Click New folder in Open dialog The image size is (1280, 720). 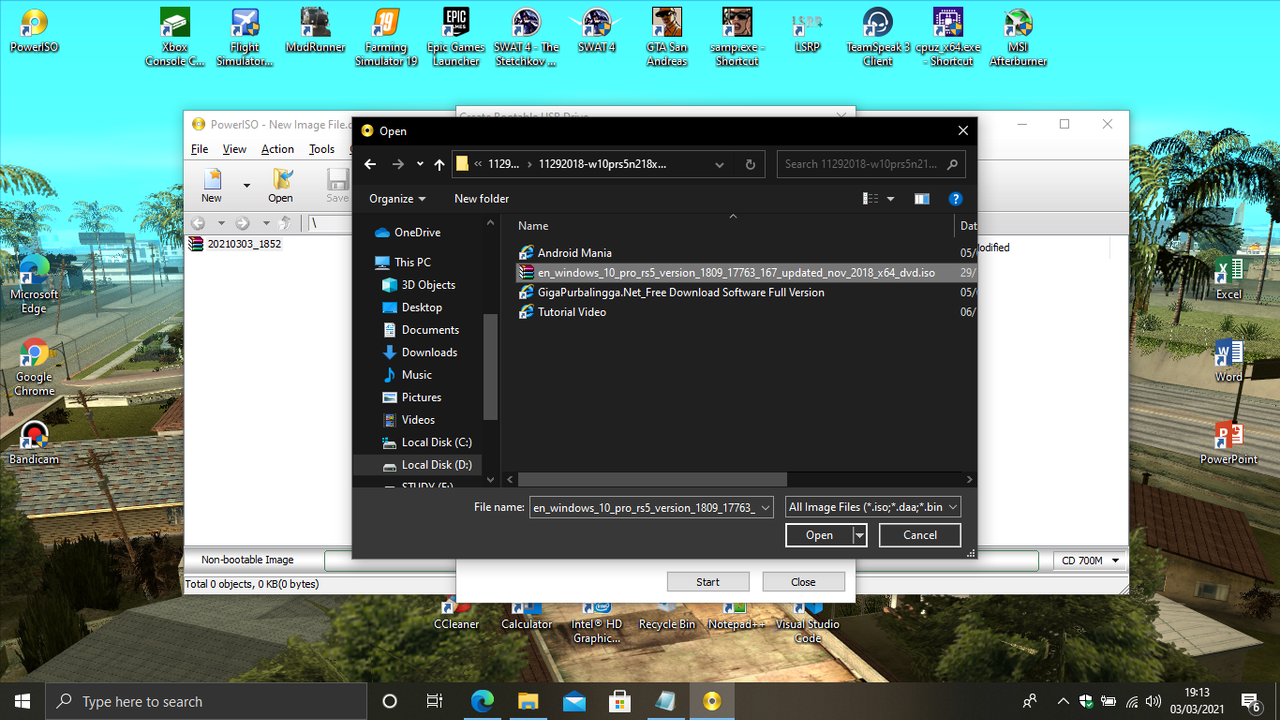click(x=482, y=199)
